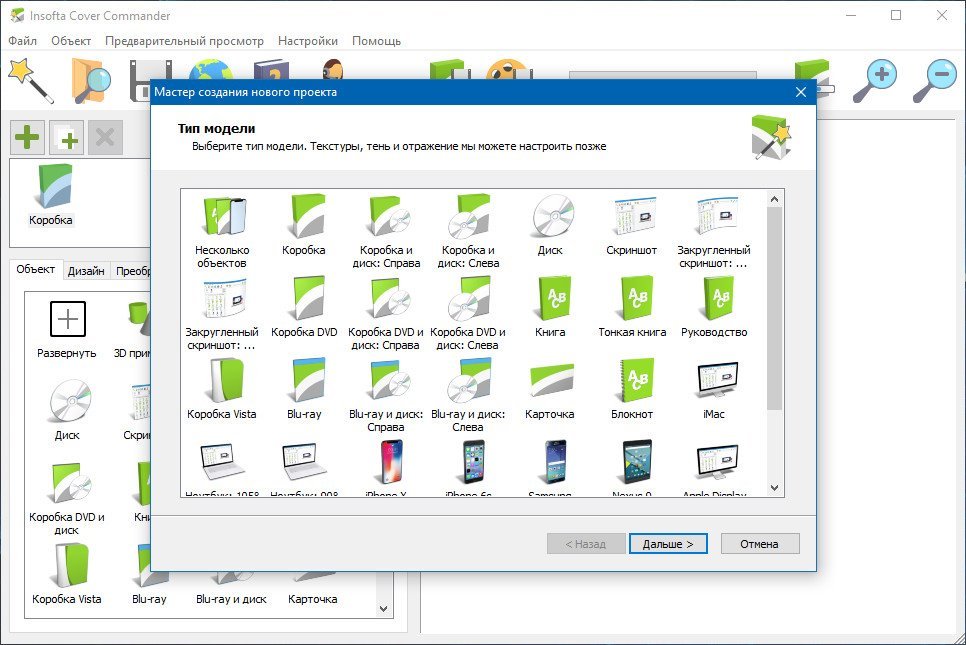966x645 pixels.
Task: Pick 'Blu-ray и диск: Слева' model
Action: click(468, 396)
